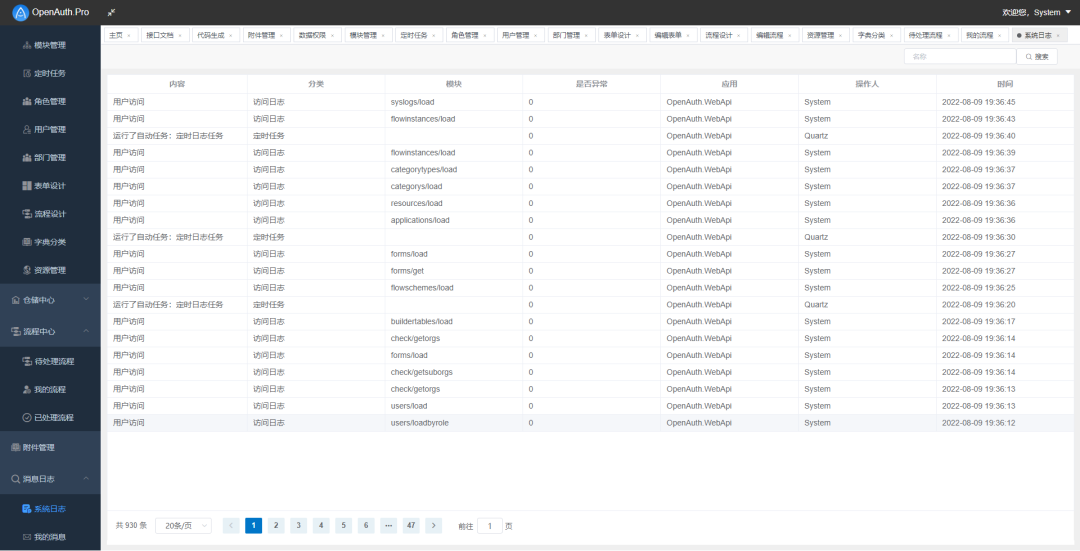1080x551 pixels.
Task: Select current page 1 button
Action: point(253,526)
